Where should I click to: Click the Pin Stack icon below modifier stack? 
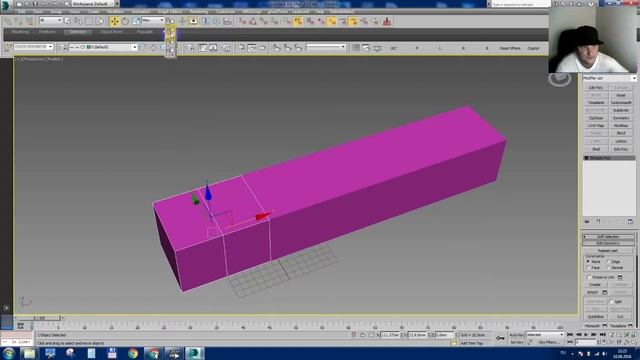tap(587, 221)
